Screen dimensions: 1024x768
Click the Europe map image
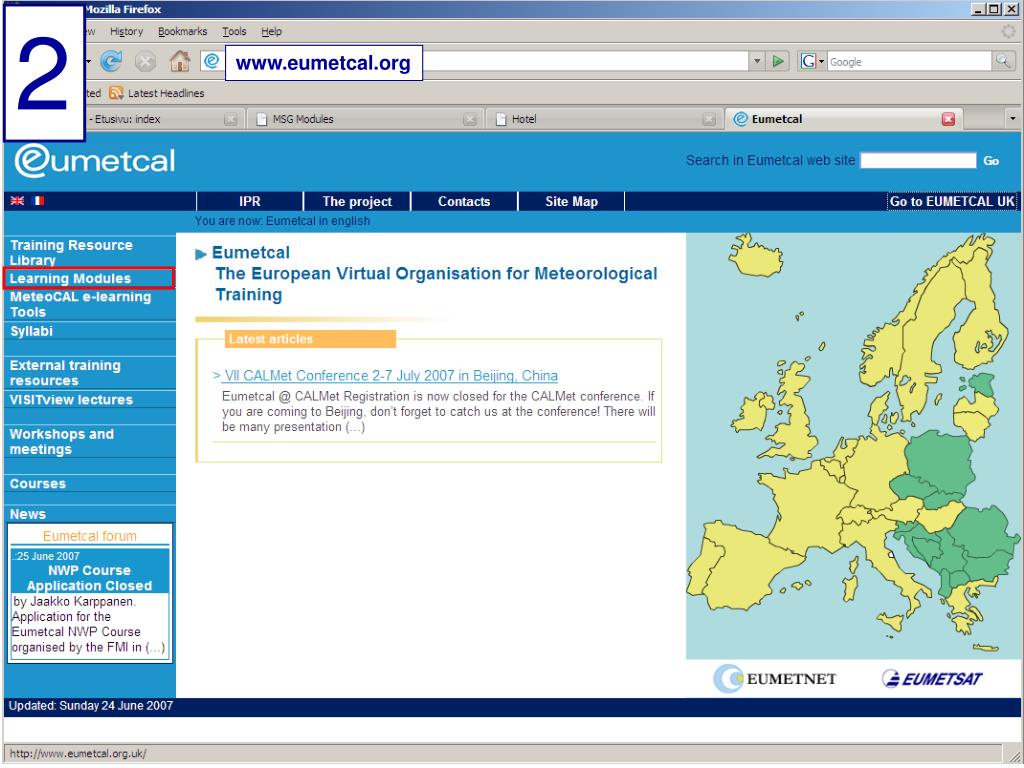pos(852,446)
